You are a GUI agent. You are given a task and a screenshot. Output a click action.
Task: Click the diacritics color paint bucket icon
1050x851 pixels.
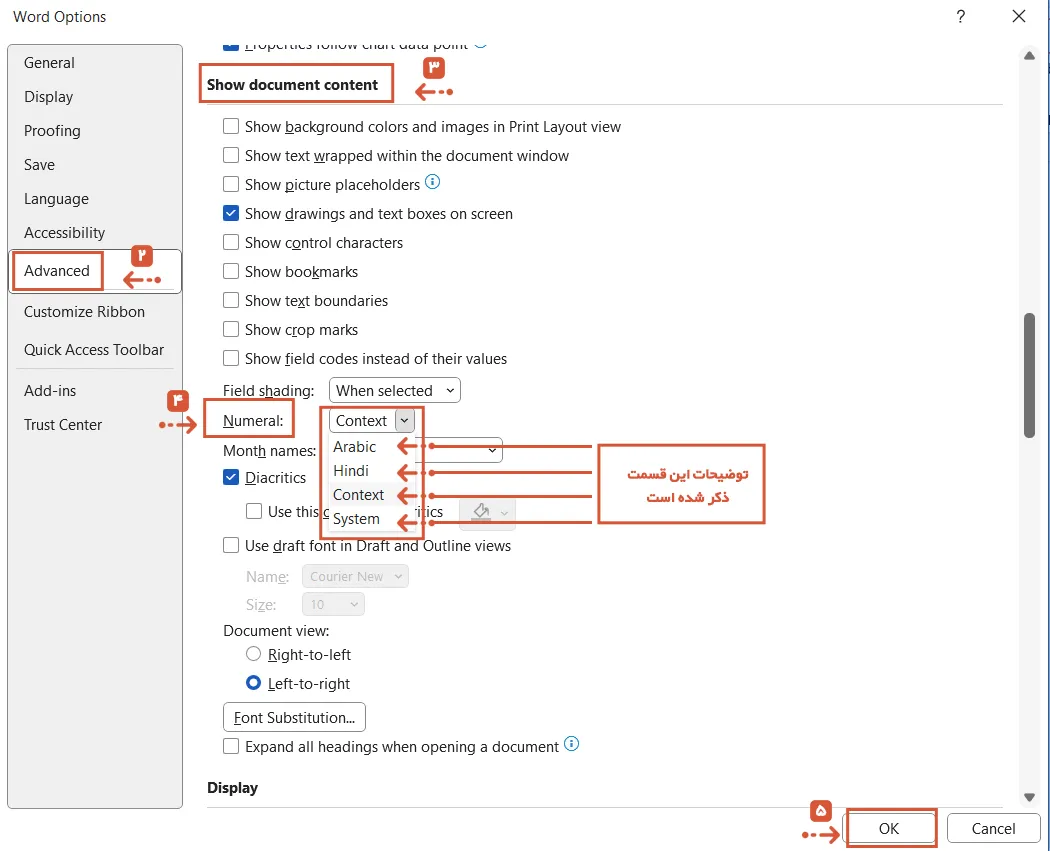(481, 512)
